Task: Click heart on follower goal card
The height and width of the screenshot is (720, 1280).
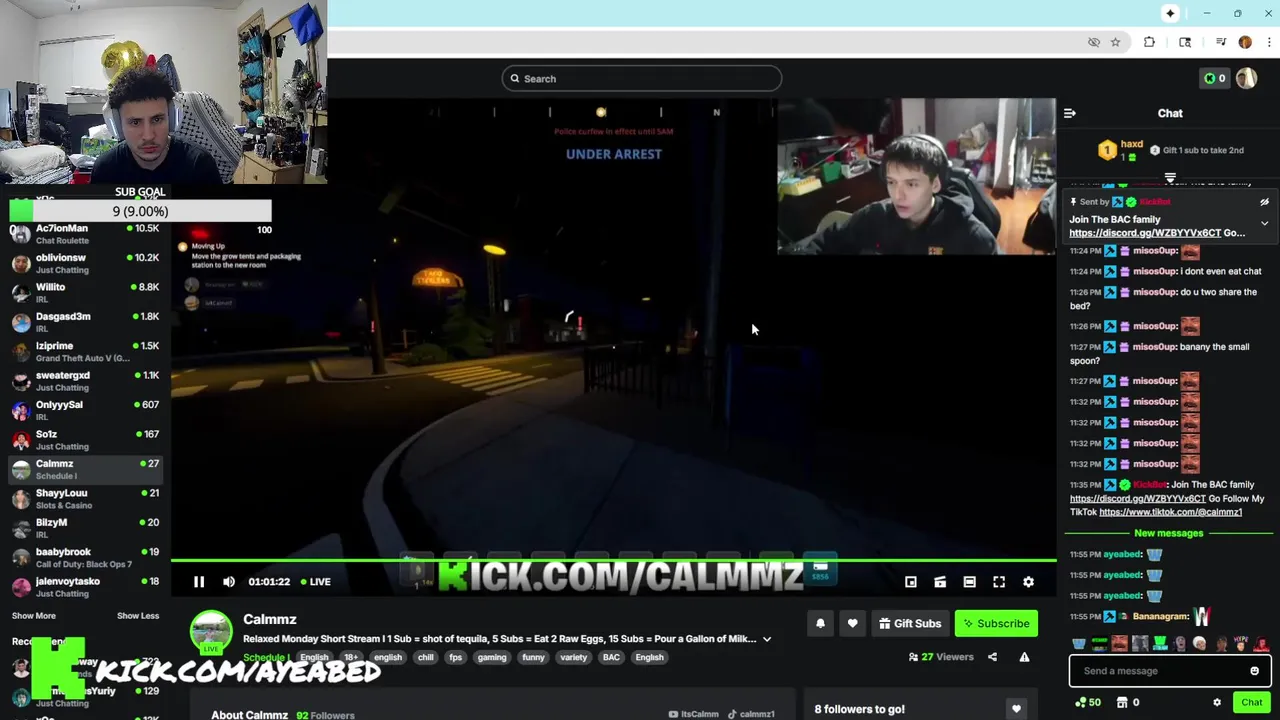Action: (1016, 709)
